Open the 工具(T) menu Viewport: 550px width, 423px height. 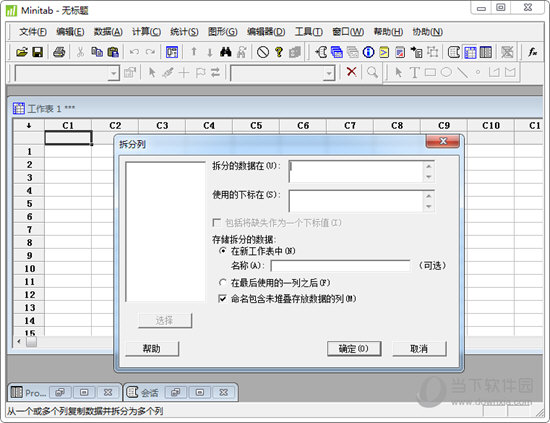click(x=309, y=32)
